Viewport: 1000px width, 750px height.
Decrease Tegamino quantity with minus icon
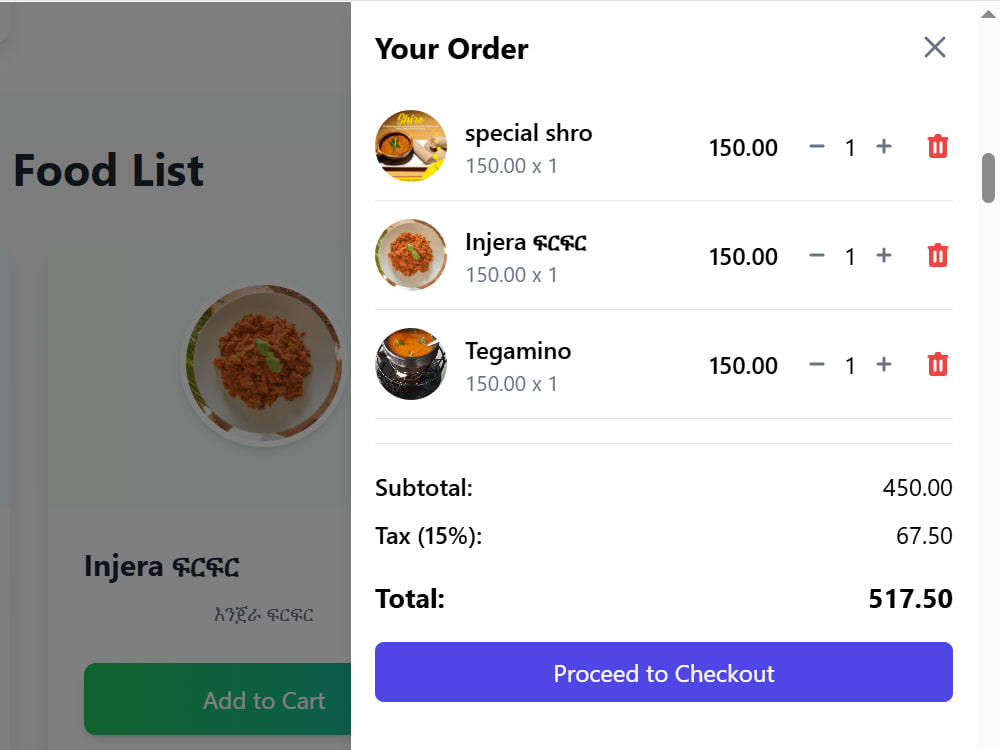pos(817,365)
